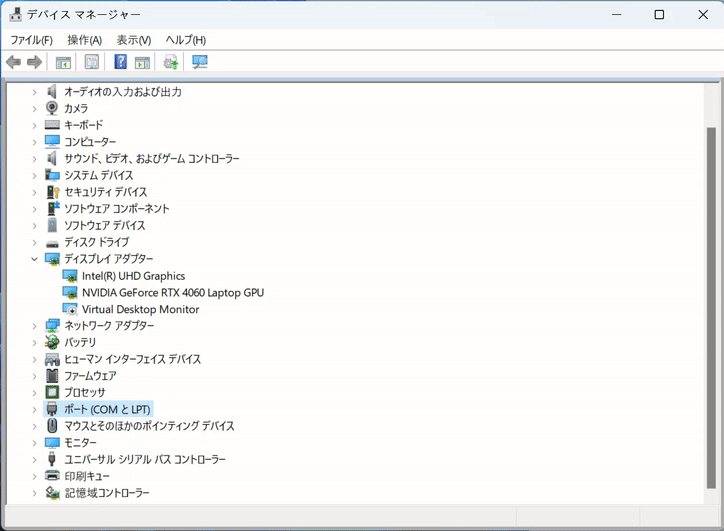Open the 操作(A) menu

84,40
